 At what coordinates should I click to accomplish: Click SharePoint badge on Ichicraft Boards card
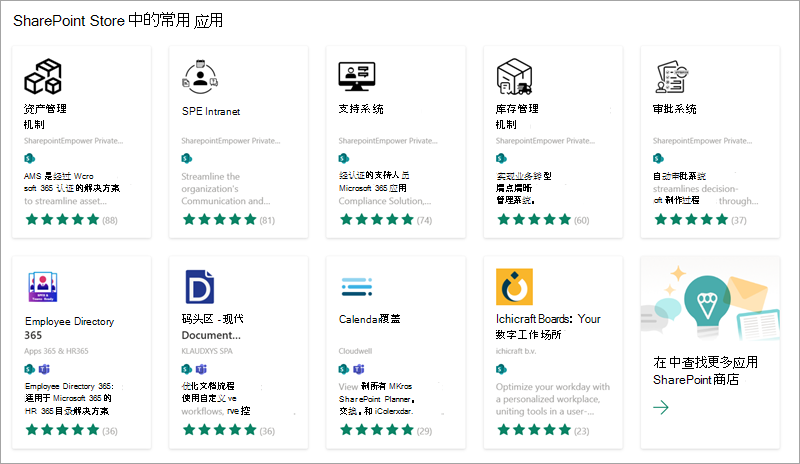click(x=501, y=369)
